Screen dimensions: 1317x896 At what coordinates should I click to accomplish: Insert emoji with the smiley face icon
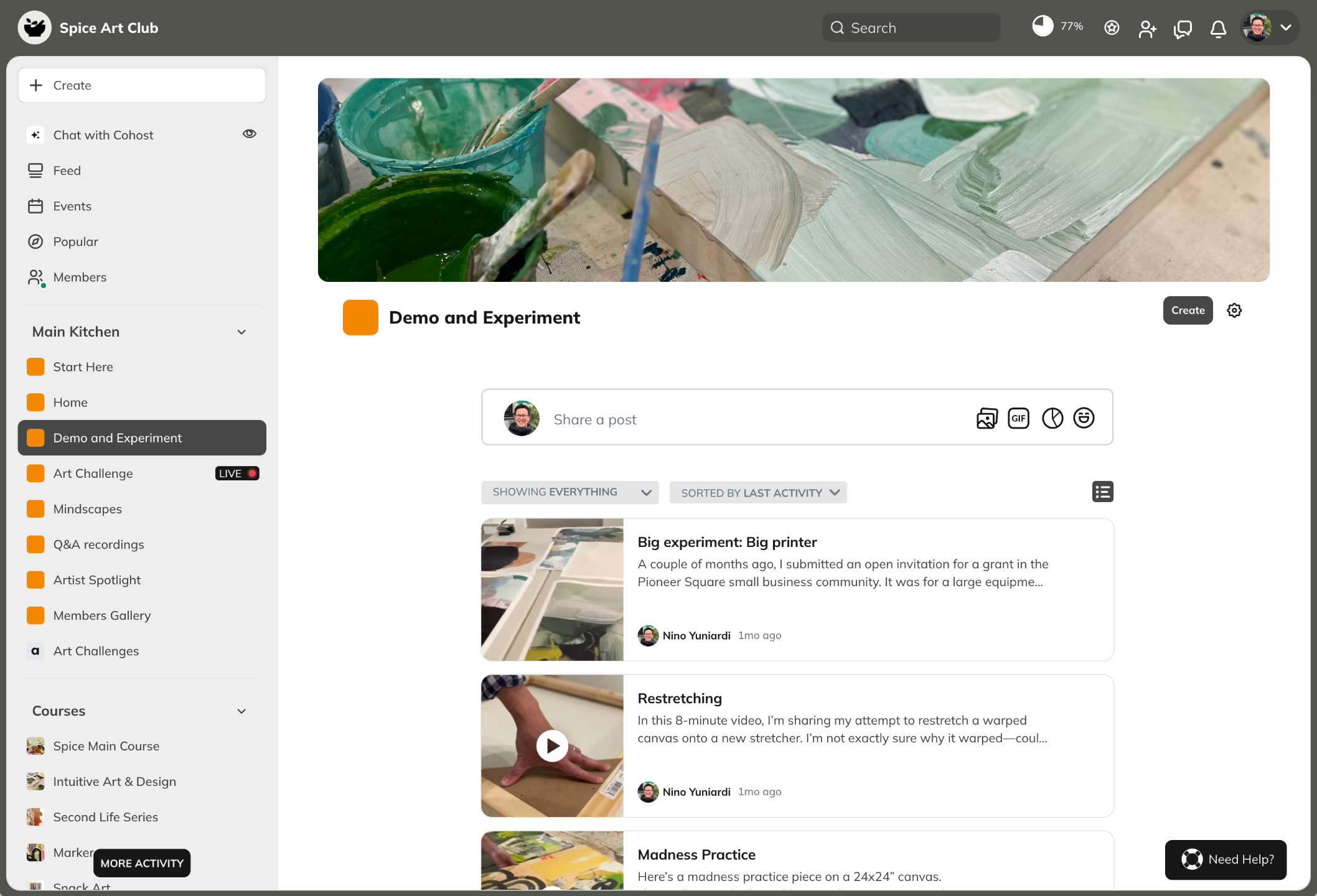[1084, 418]
